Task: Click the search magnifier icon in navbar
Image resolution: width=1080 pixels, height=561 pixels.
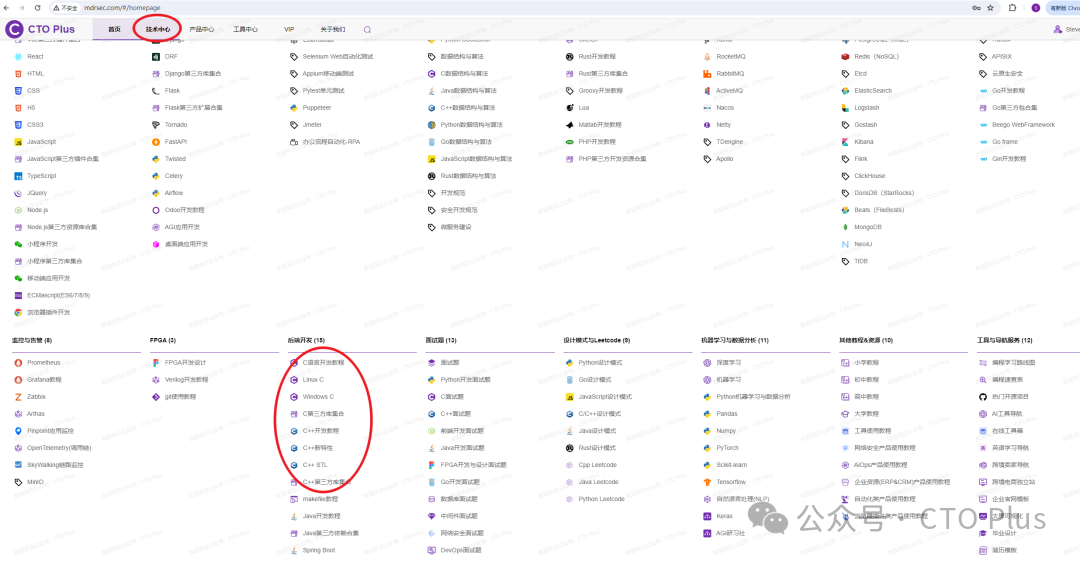Action: coord(367,30)
